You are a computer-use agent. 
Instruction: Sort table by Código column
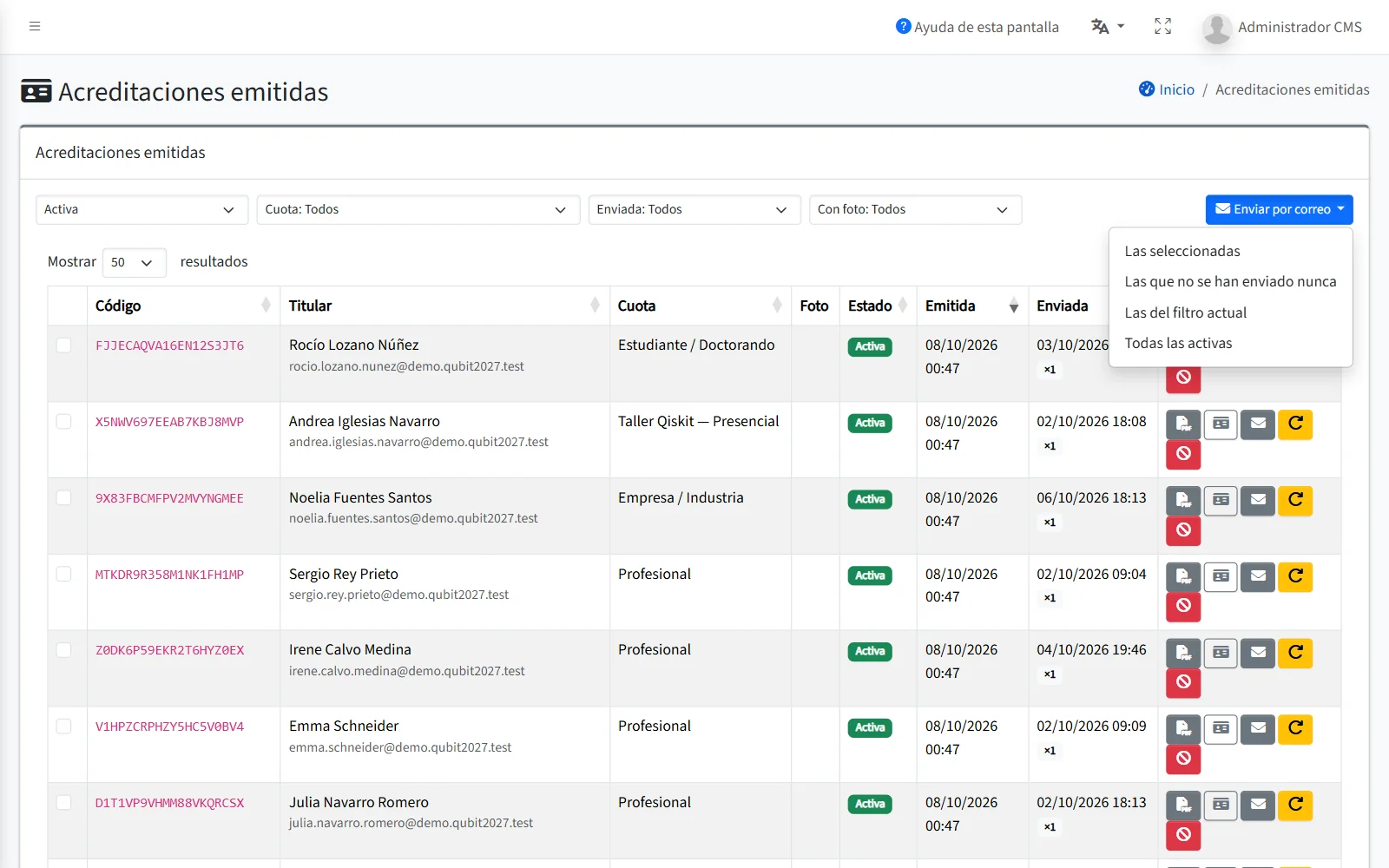point(182,306)
